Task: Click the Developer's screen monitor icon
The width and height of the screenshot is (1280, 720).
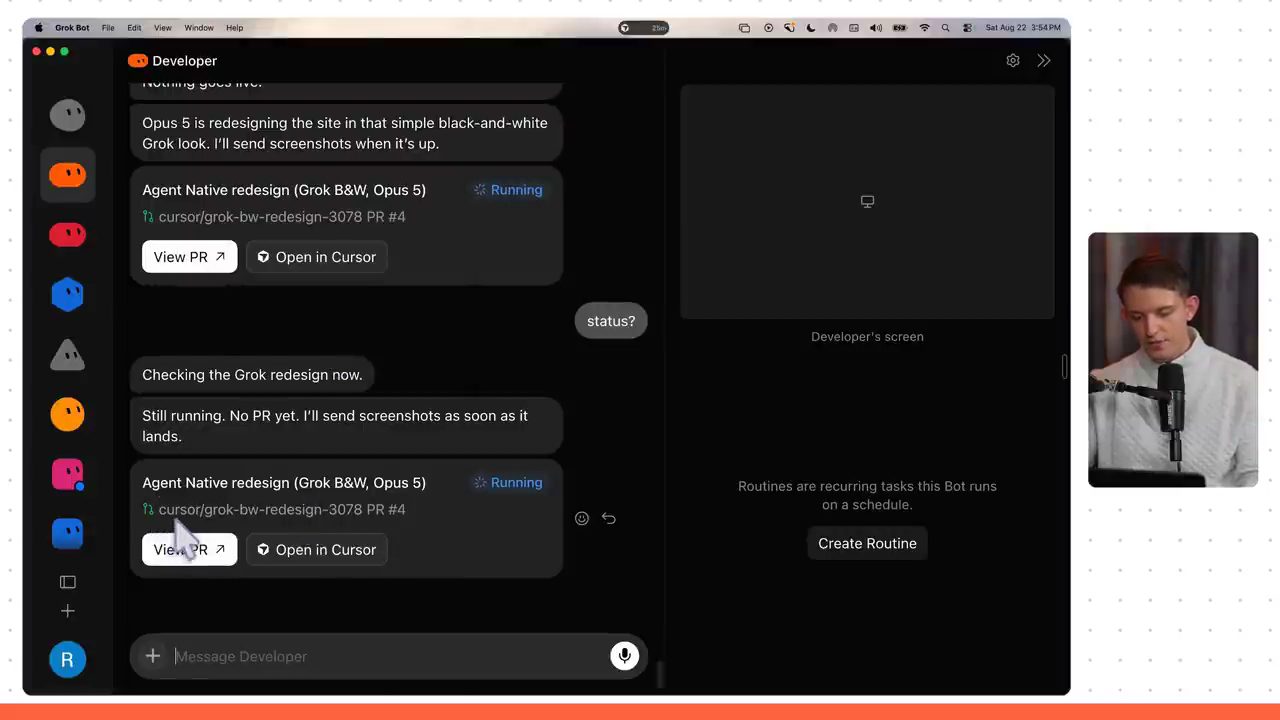Action: click(867, 202)
